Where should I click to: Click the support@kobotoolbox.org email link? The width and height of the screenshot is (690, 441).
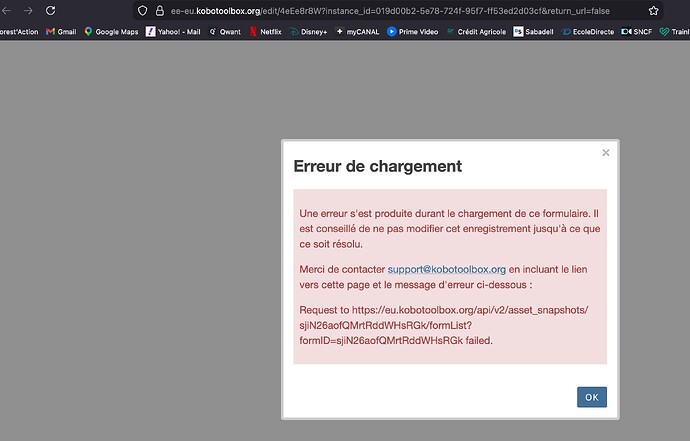447,270
